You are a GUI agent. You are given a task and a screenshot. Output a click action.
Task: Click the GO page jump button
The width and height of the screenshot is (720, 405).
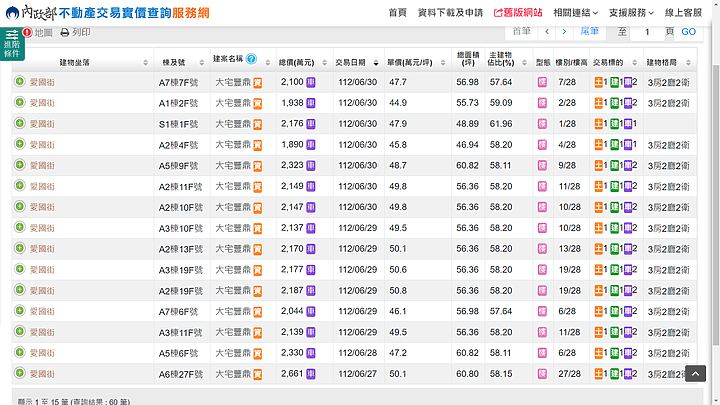pos(688,32)
